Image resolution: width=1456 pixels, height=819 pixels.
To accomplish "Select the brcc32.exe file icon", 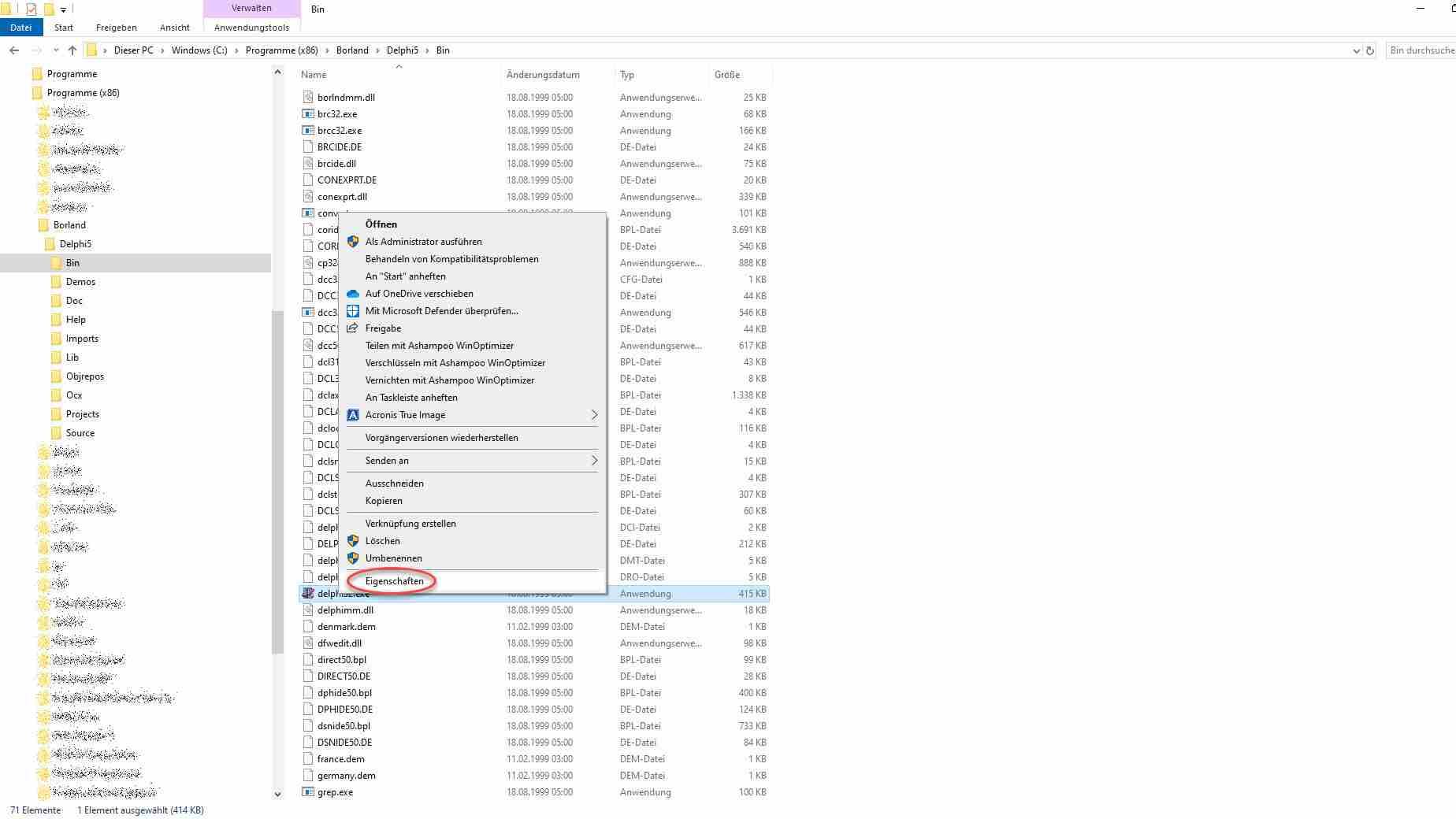I will [x=308, y=131].
